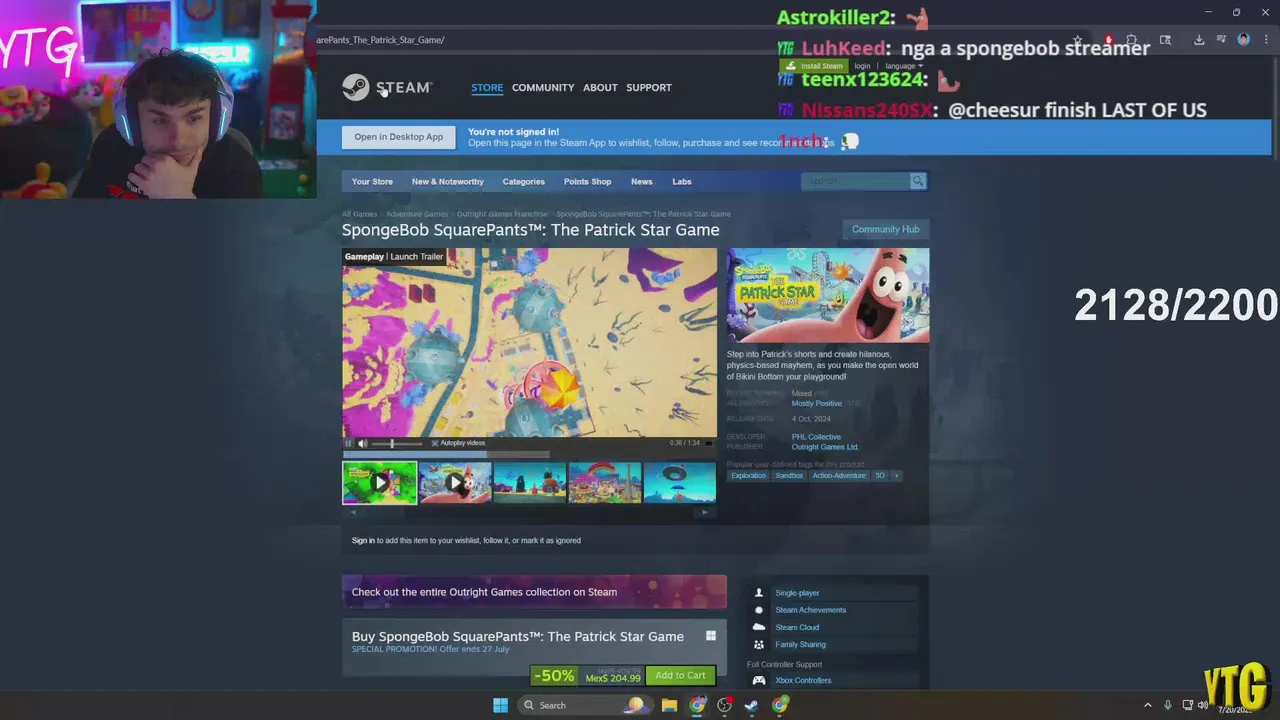Click the taskbar Search box
Image resolution: width=1280 pixels, height=720 pixels.
click(x=585, y=706)
